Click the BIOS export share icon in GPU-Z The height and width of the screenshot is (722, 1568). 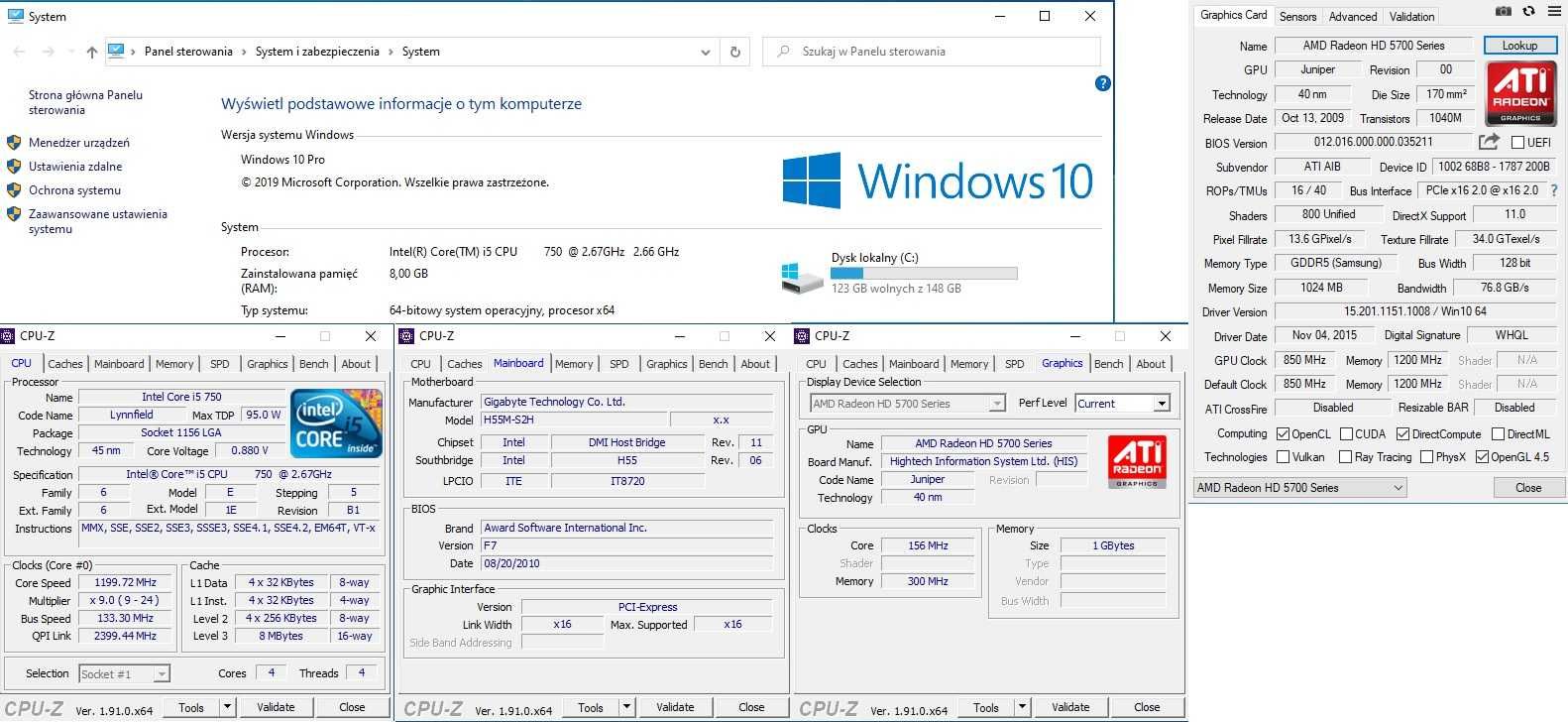(x=1489, y=142)
